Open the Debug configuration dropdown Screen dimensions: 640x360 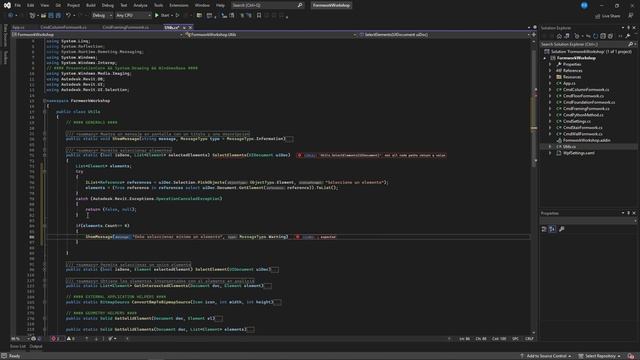click(102, 16)
